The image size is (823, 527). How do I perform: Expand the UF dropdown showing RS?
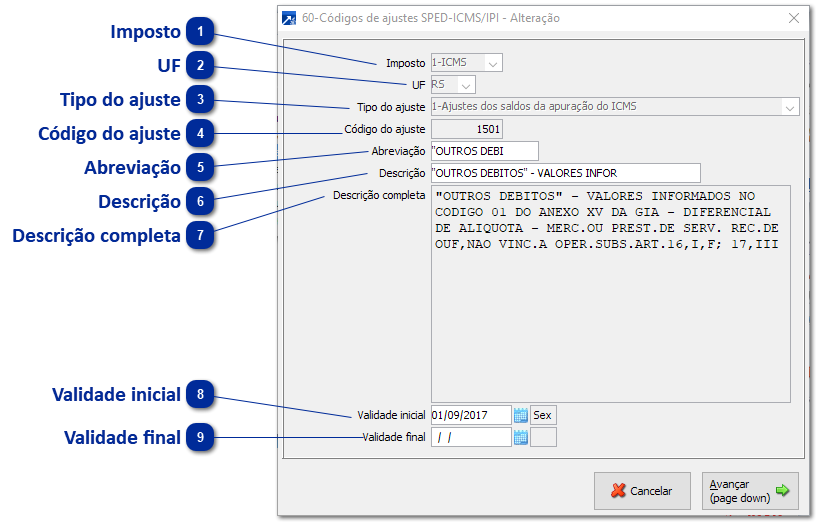click(x=466, y=85)
